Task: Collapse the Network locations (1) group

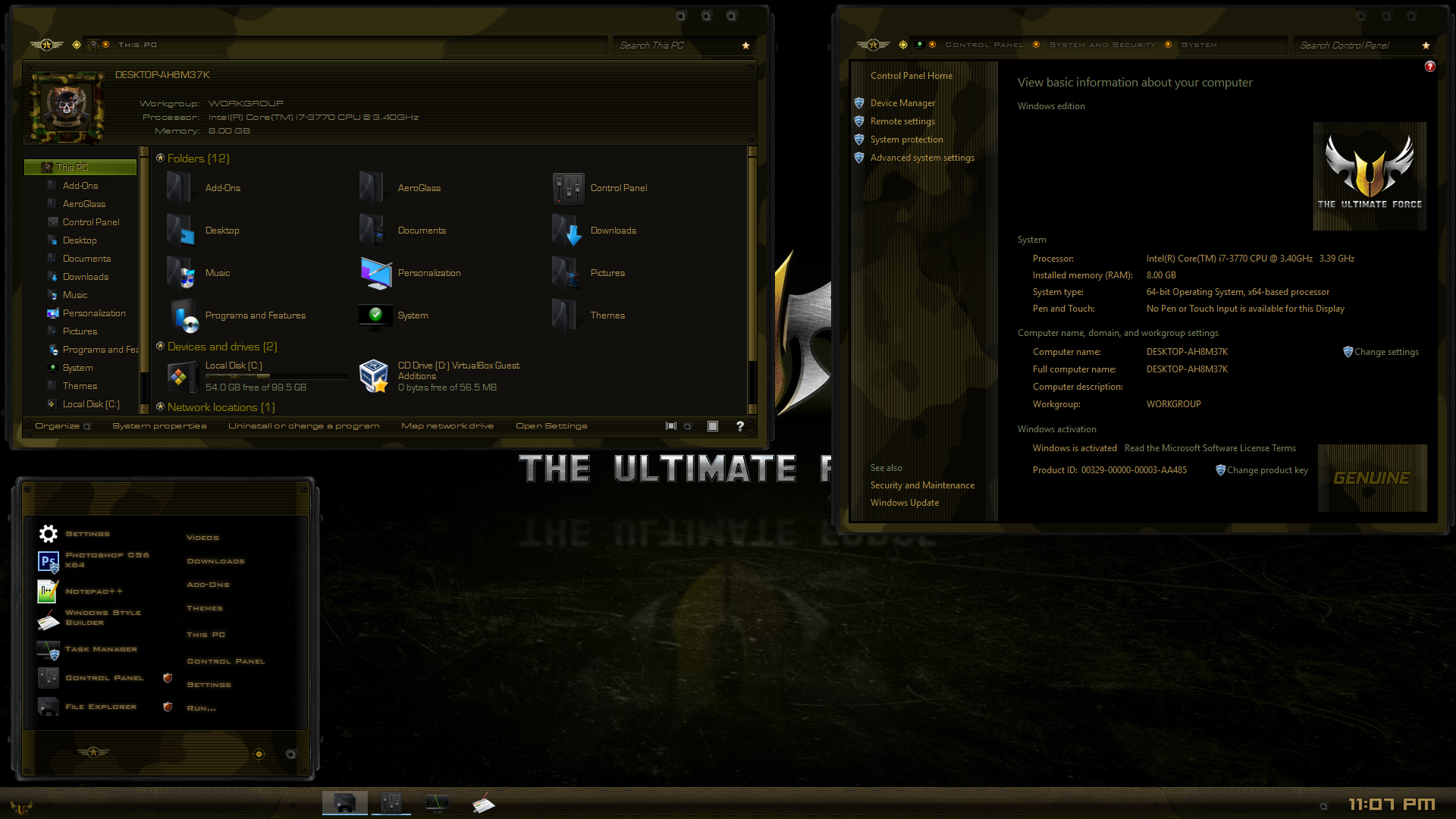Action: point(160,406)
